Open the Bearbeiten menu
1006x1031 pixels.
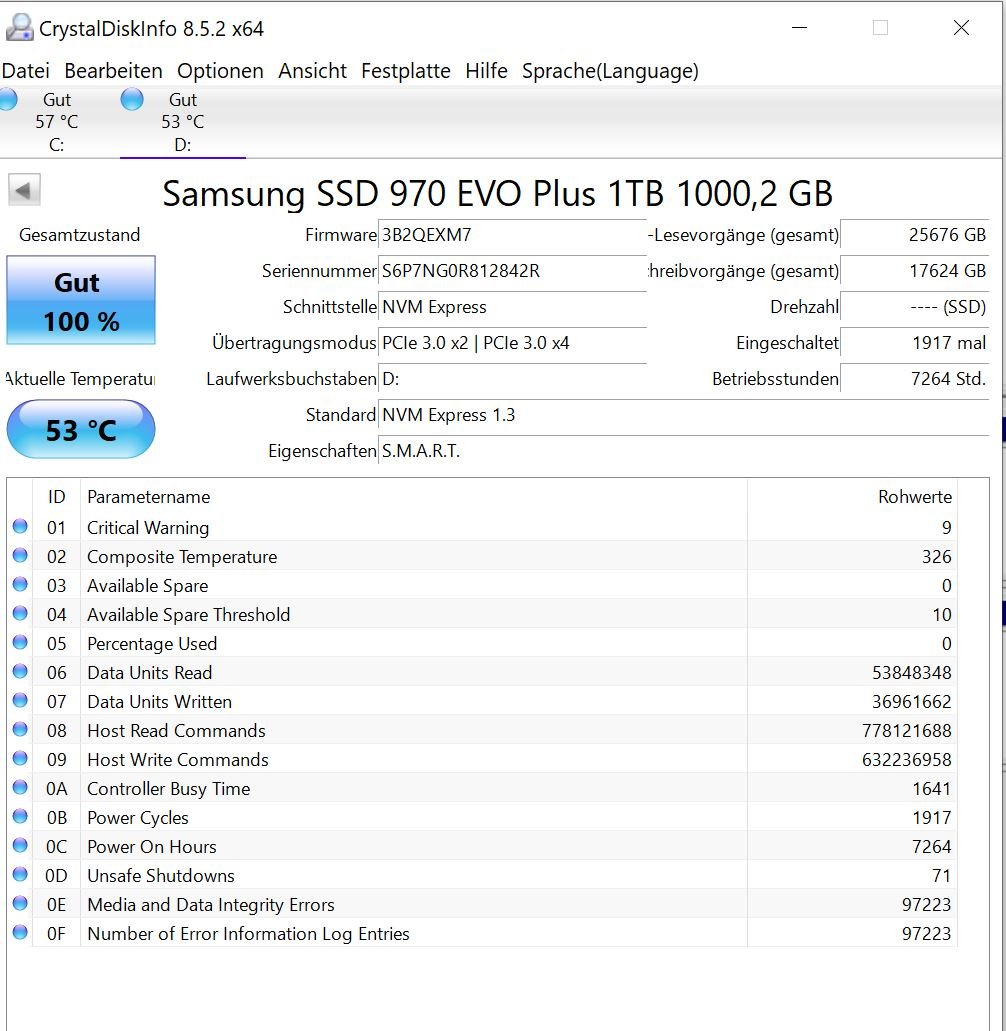pos(113,70)
